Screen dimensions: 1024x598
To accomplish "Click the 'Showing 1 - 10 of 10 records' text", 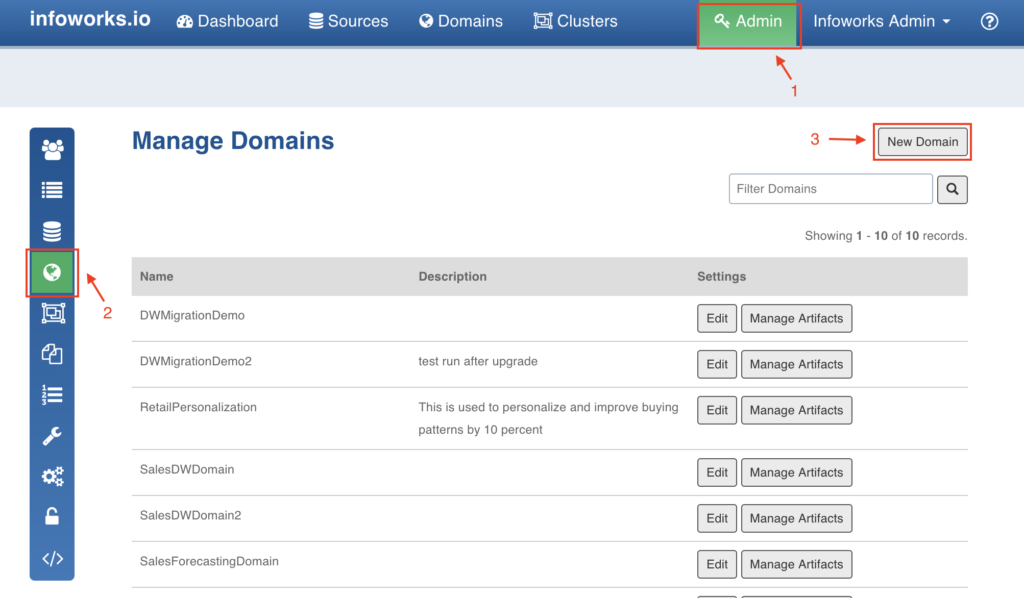I will tap(886, 236).
